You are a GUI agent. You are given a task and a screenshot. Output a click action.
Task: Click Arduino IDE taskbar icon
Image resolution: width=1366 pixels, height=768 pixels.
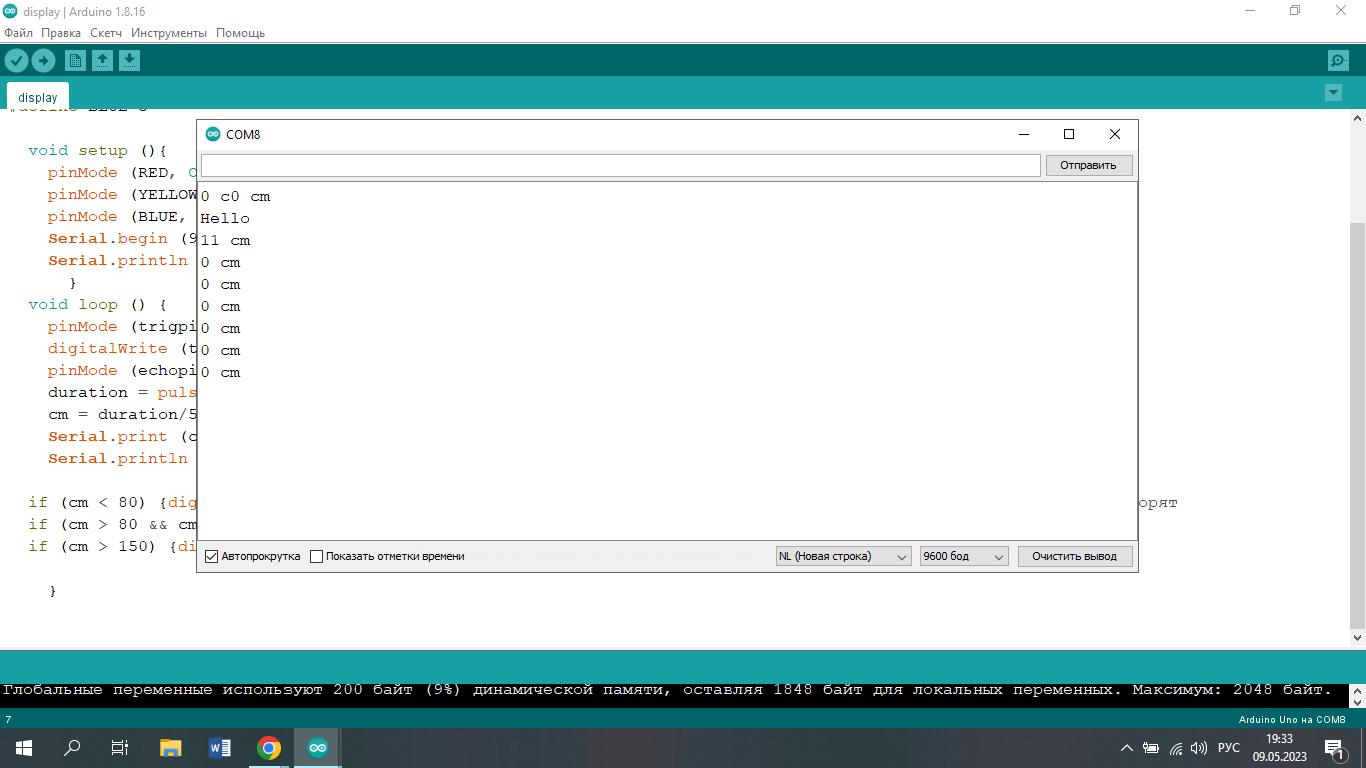point(317,747)
